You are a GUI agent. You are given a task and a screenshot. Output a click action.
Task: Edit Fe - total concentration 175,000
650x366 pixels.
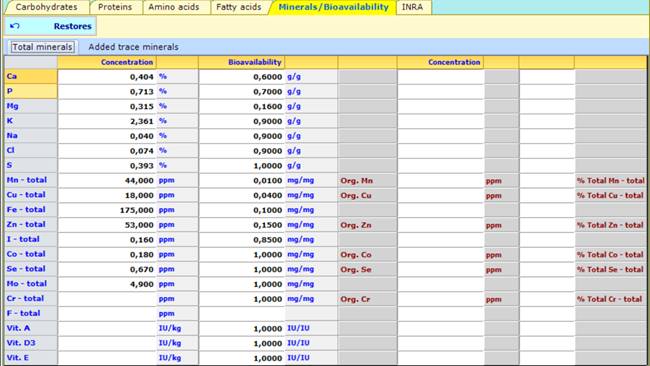(x=107, y=210)
